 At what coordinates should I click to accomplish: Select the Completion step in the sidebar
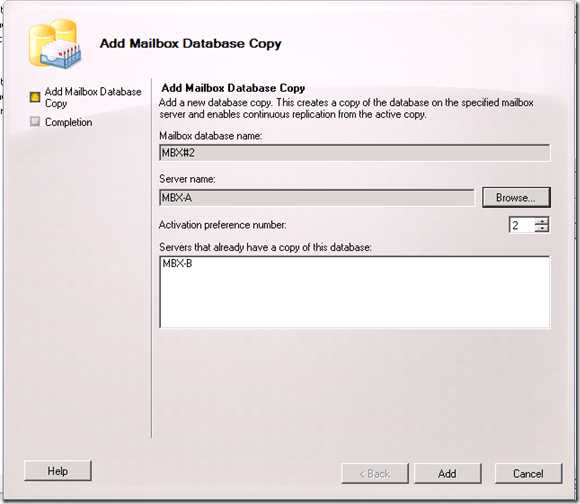pos(68,122)
